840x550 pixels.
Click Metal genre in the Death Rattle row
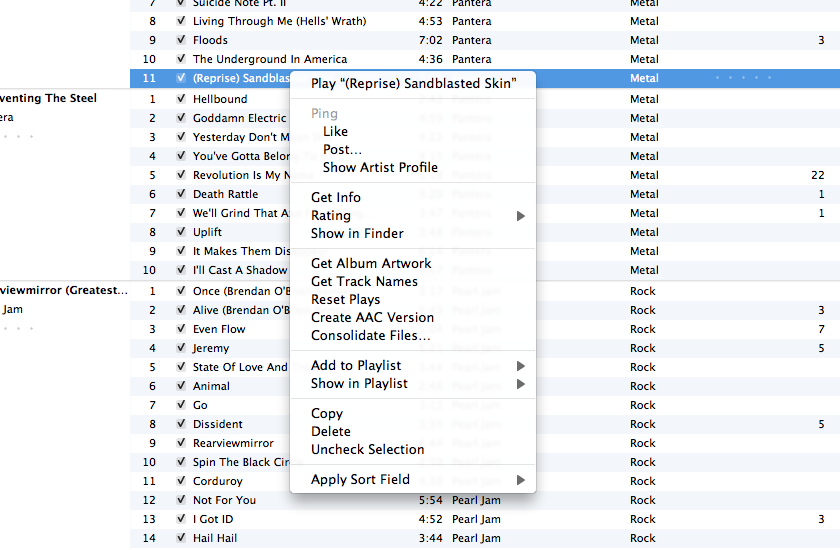click(x=644, y=194)
